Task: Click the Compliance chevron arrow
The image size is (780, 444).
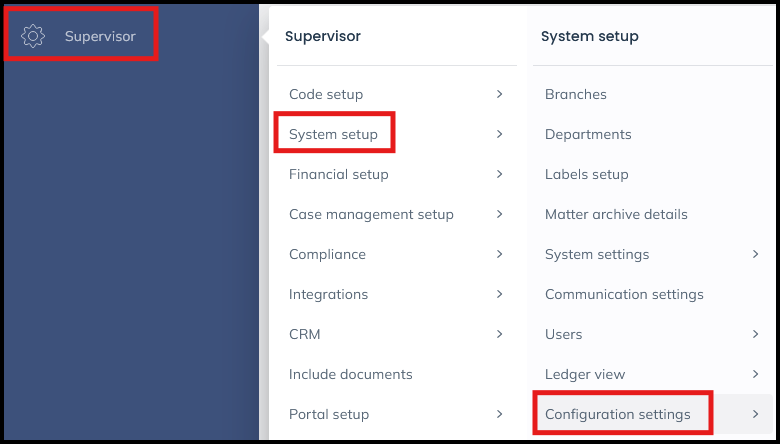Action: (x=499, y=254)
